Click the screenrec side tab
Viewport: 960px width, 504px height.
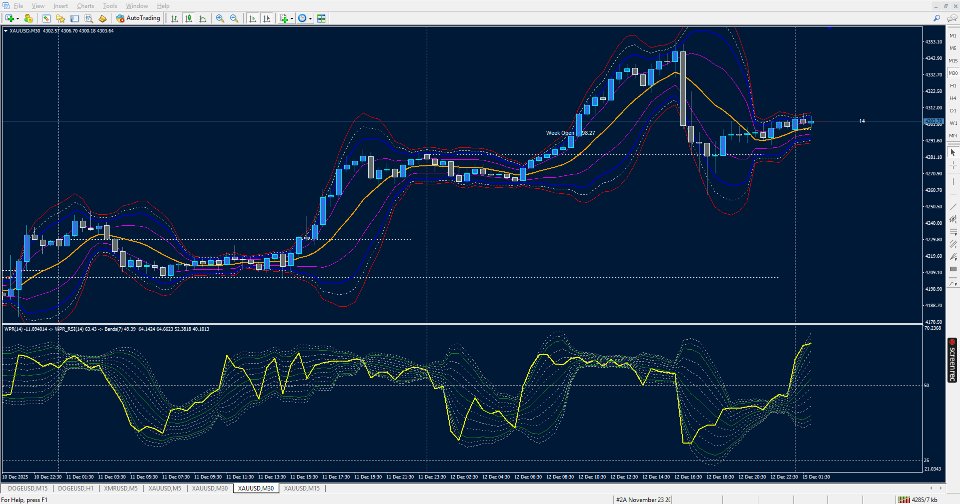pos(952,359)
